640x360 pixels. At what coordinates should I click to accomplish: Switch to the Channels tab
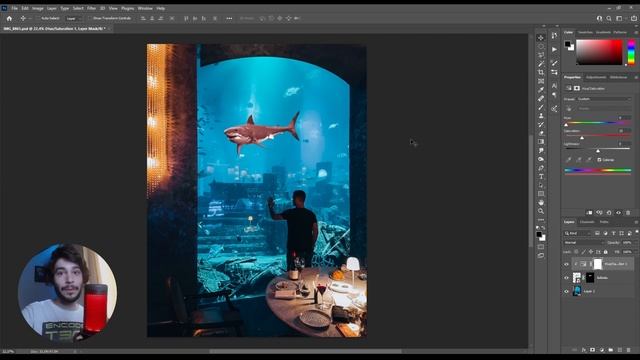pyautogui.click(x=587, y=222)
